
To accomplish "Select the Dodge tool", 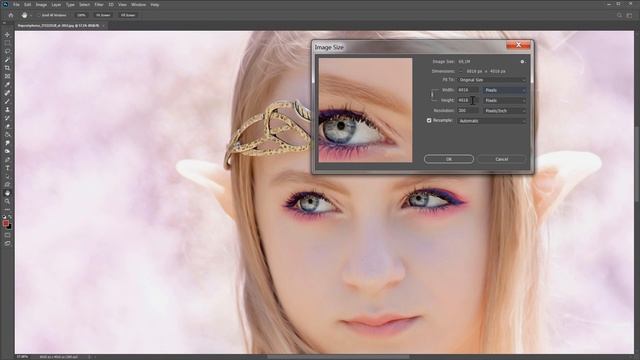I will tap(7, 151).
